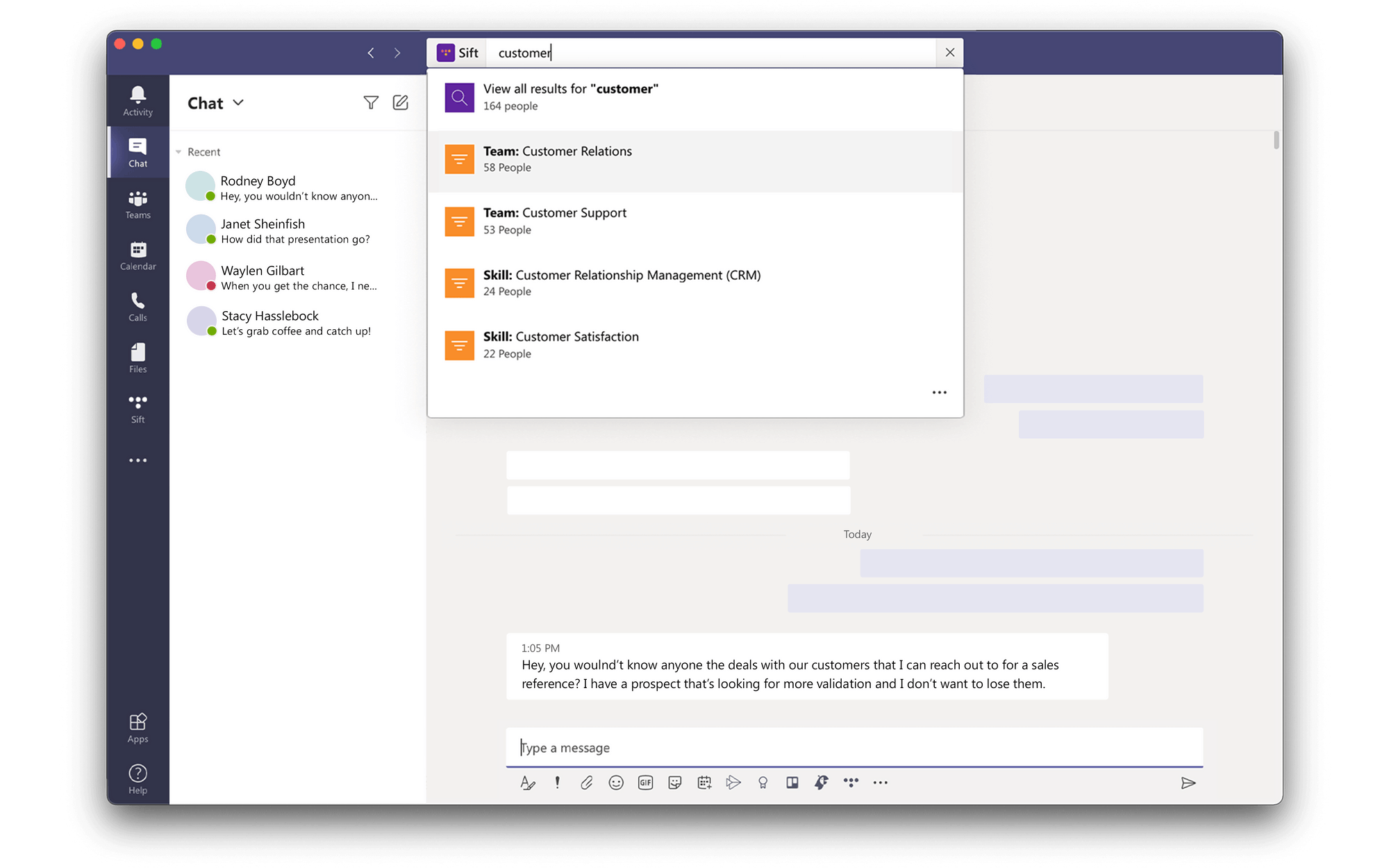Collapse the Recent conversations section

[179, 151]
